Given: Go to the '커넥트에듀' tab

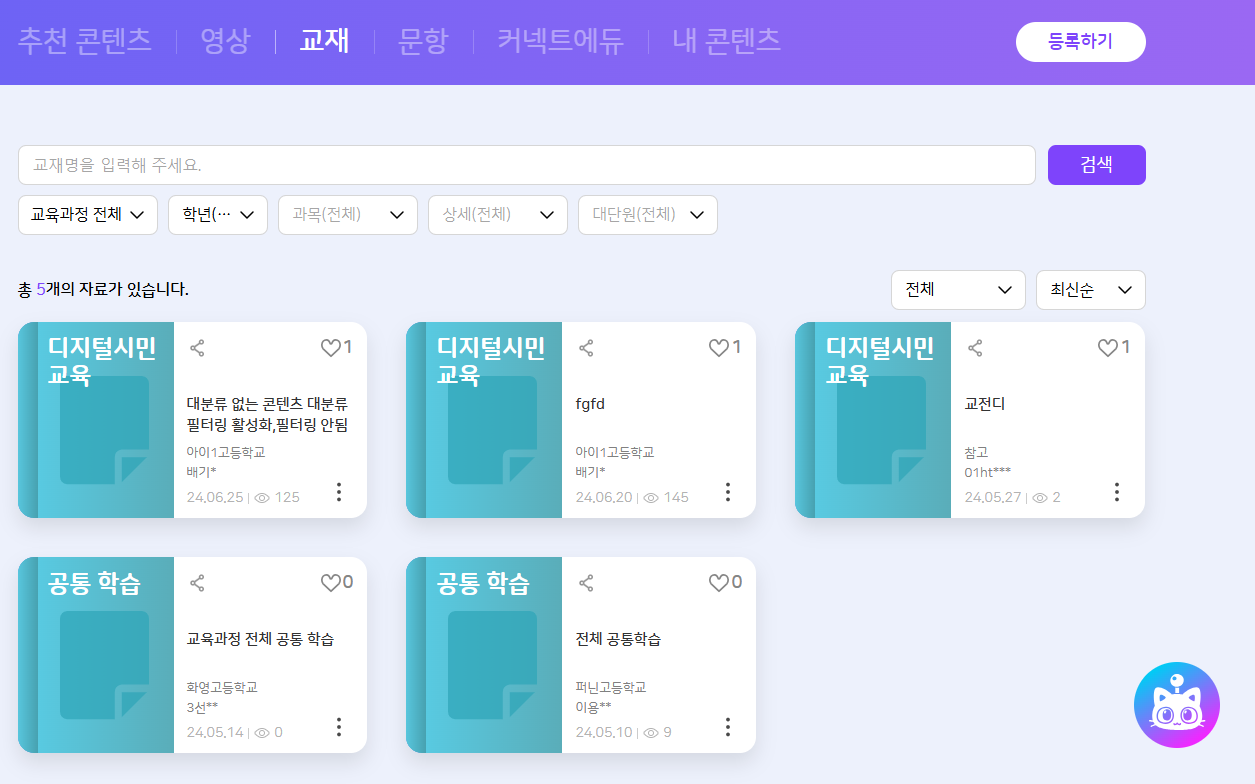Looking at the screenshot, I should click(x=560, y=41).
